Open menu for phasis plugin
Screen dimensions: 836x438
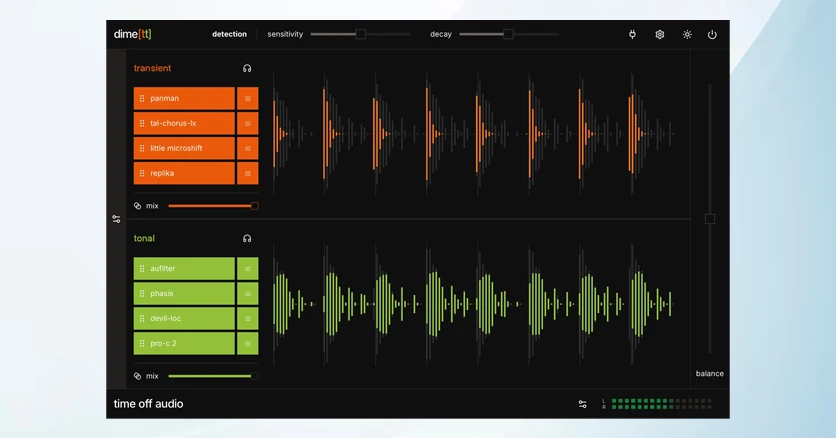point(247,294)
